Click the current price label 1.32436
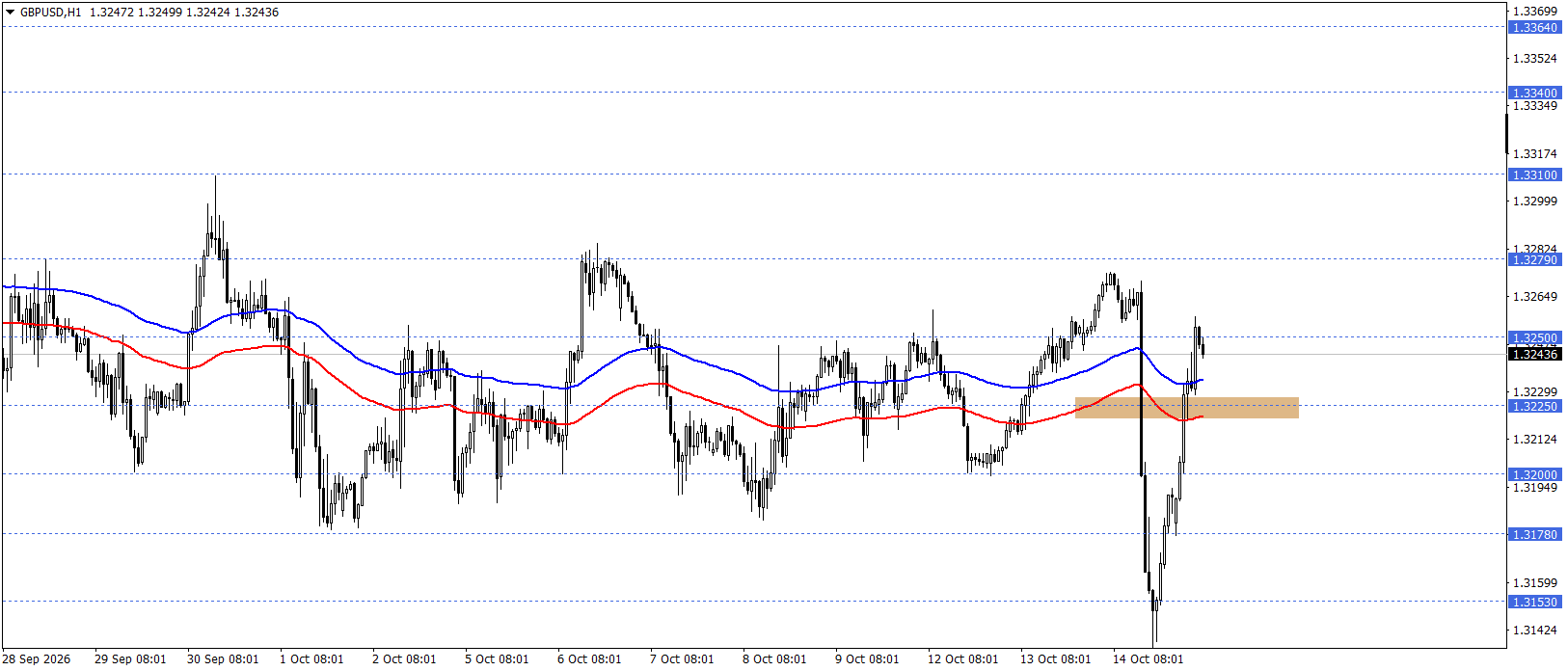This screenshot has height=671, width=1568. point(1534,355)
